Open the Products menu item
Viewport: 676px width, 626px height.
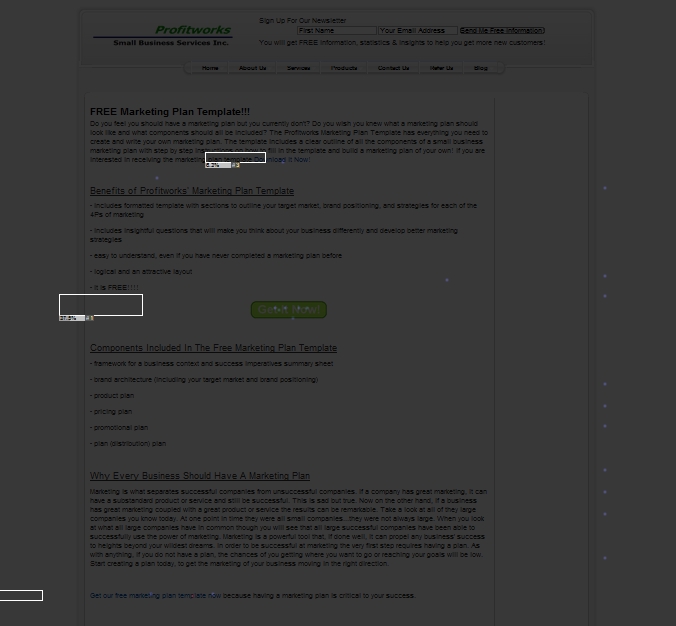(344, 68)
